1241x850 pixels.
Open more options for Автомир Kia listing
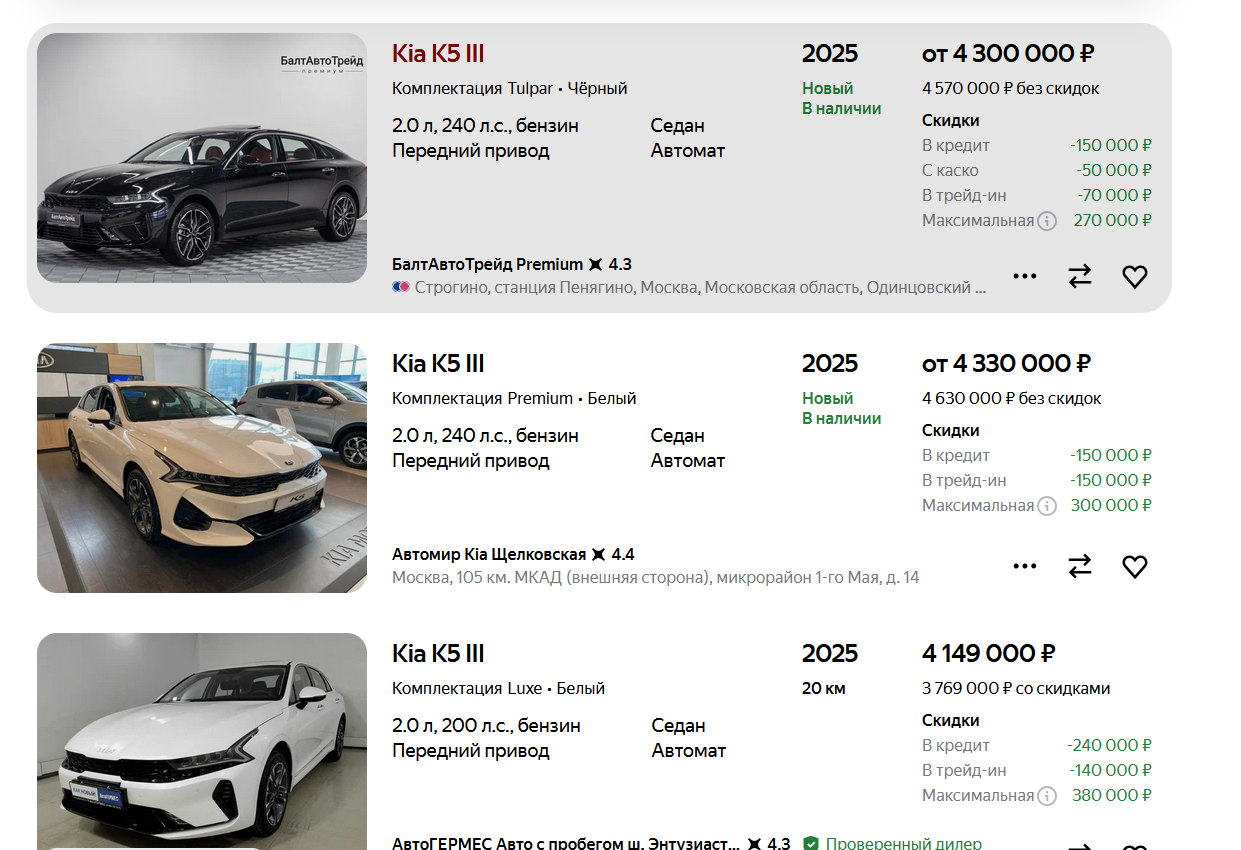pos(1025,567)
